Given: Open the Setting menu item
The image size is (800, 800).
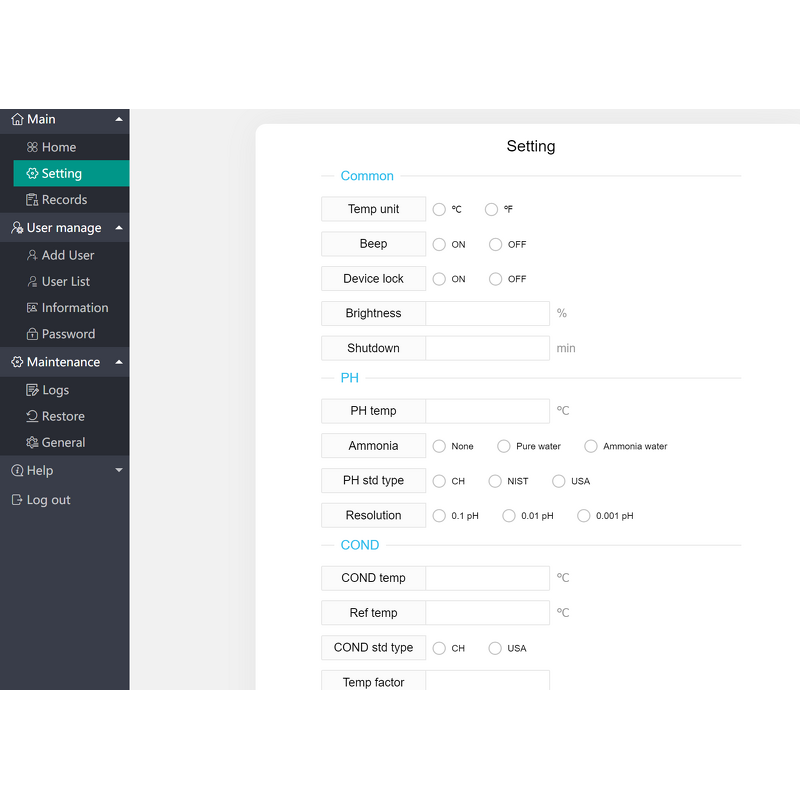Looking at the screenshot, I should coord(61,173).
